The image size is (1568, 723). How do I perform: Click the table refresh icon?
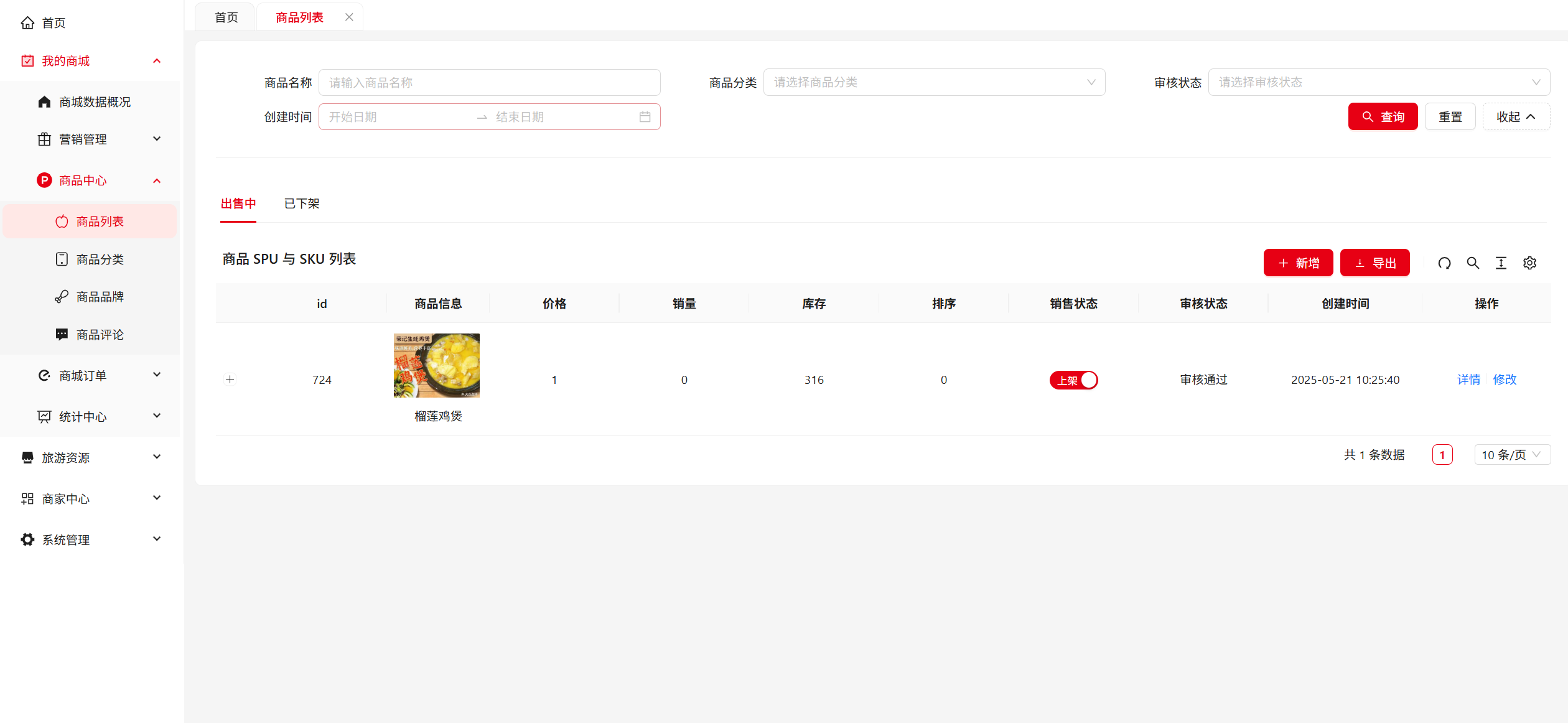(x=1444, y=263)
